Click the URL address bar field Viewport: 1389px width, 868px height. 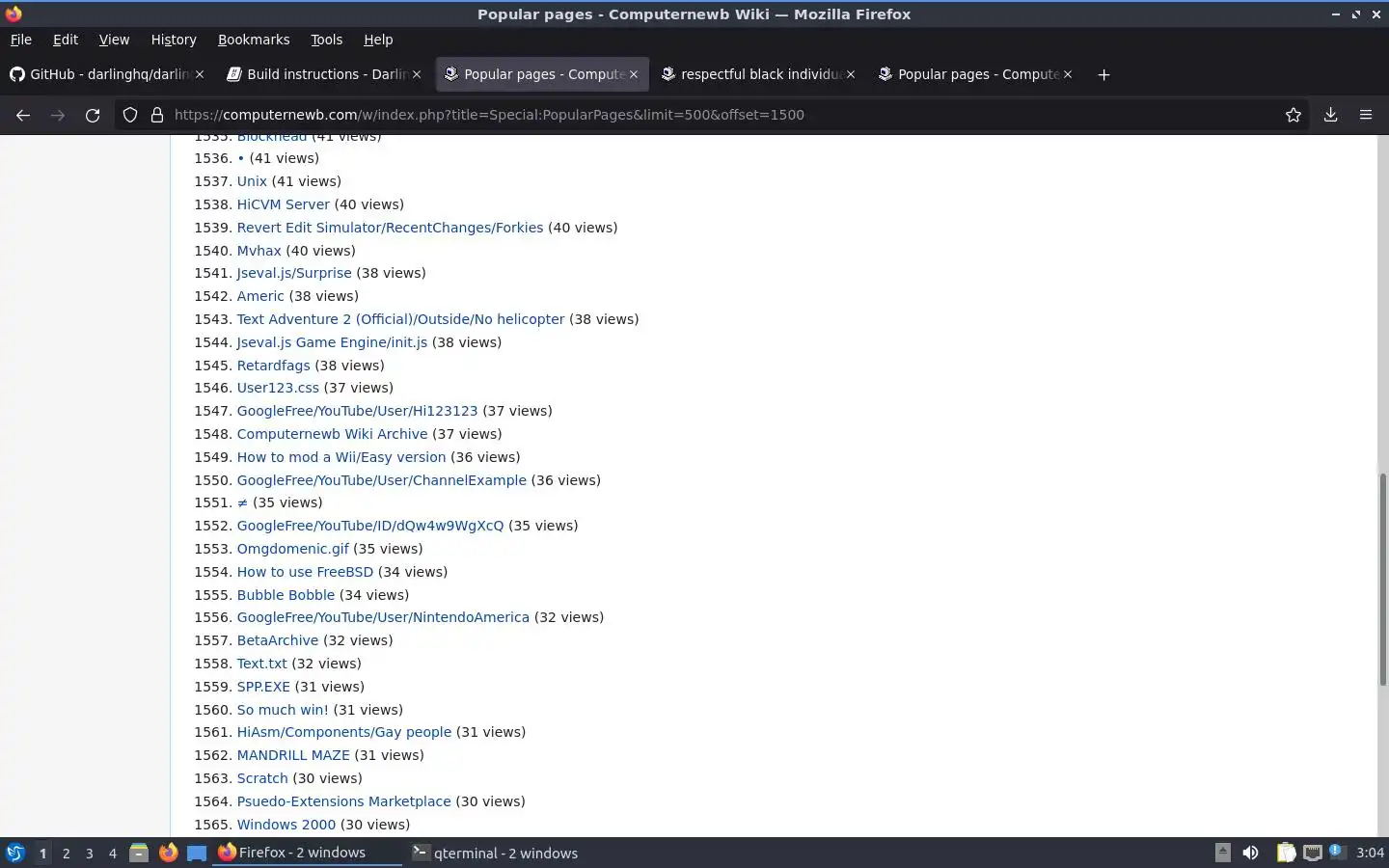click(714, 115)
